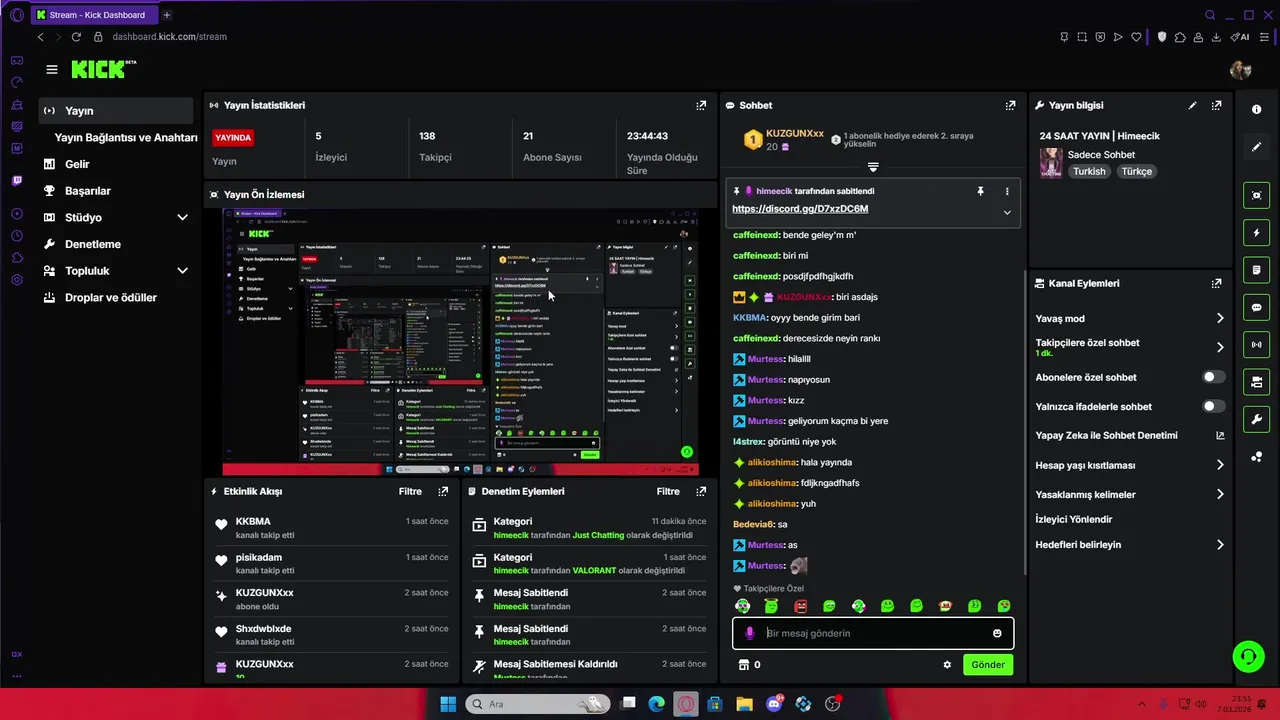This screenshot has width=1280, height=720.
Task: Enable Yalnızca ifadelerle sohbet switch
Action: [x=1213, y=406]
